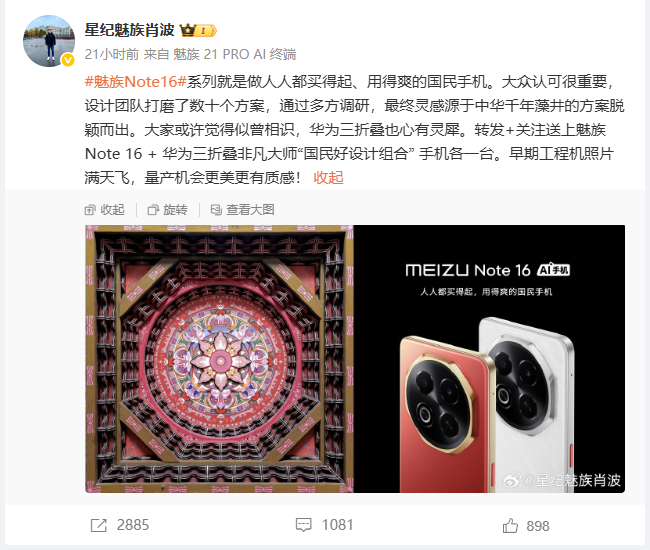Click the comment speech bubble icon
Image resolution: width=650 pixels, height=550 pixels.
coord(303,525)
